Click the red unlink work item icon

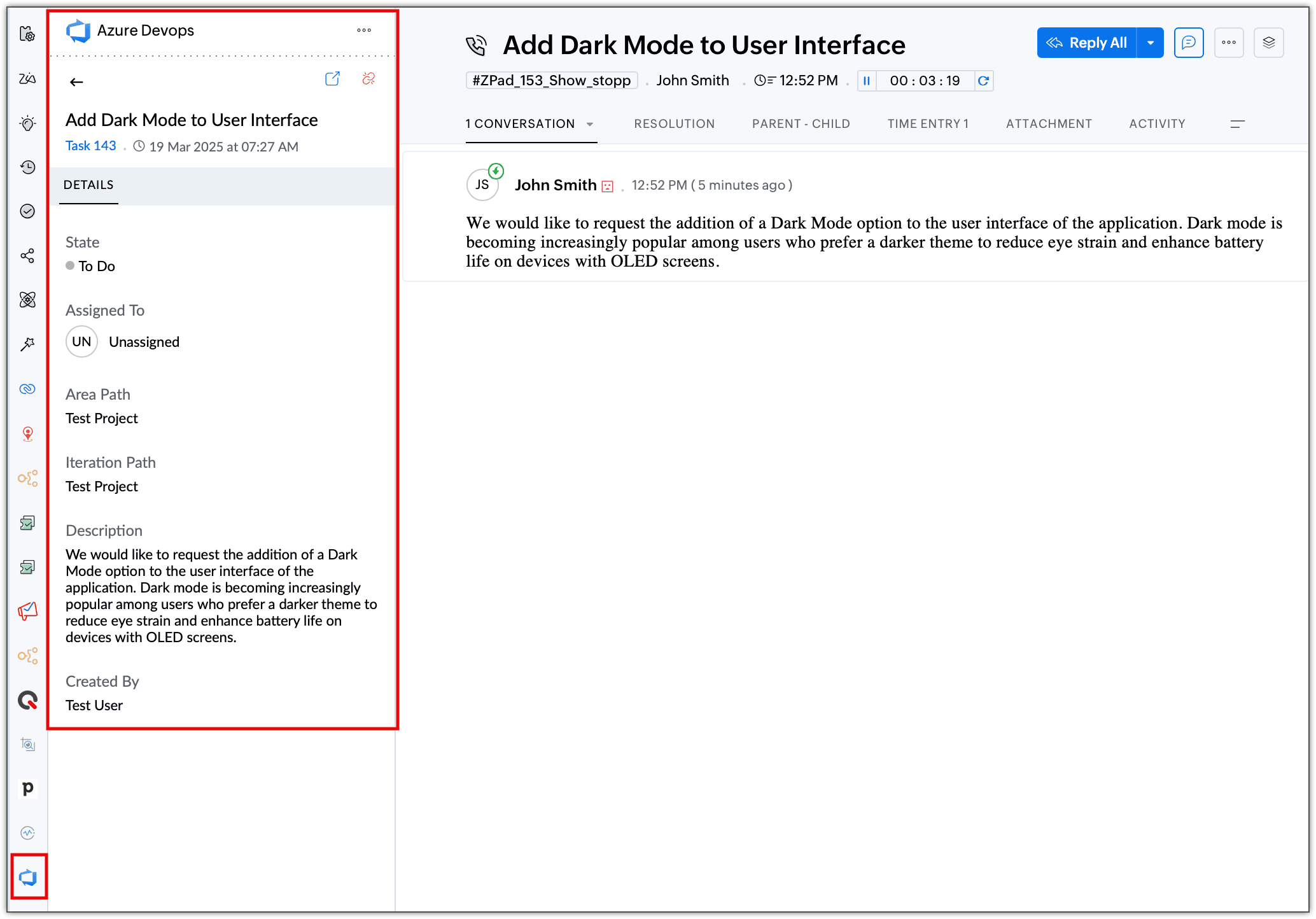pyautogui.click(x=368, y=79)
